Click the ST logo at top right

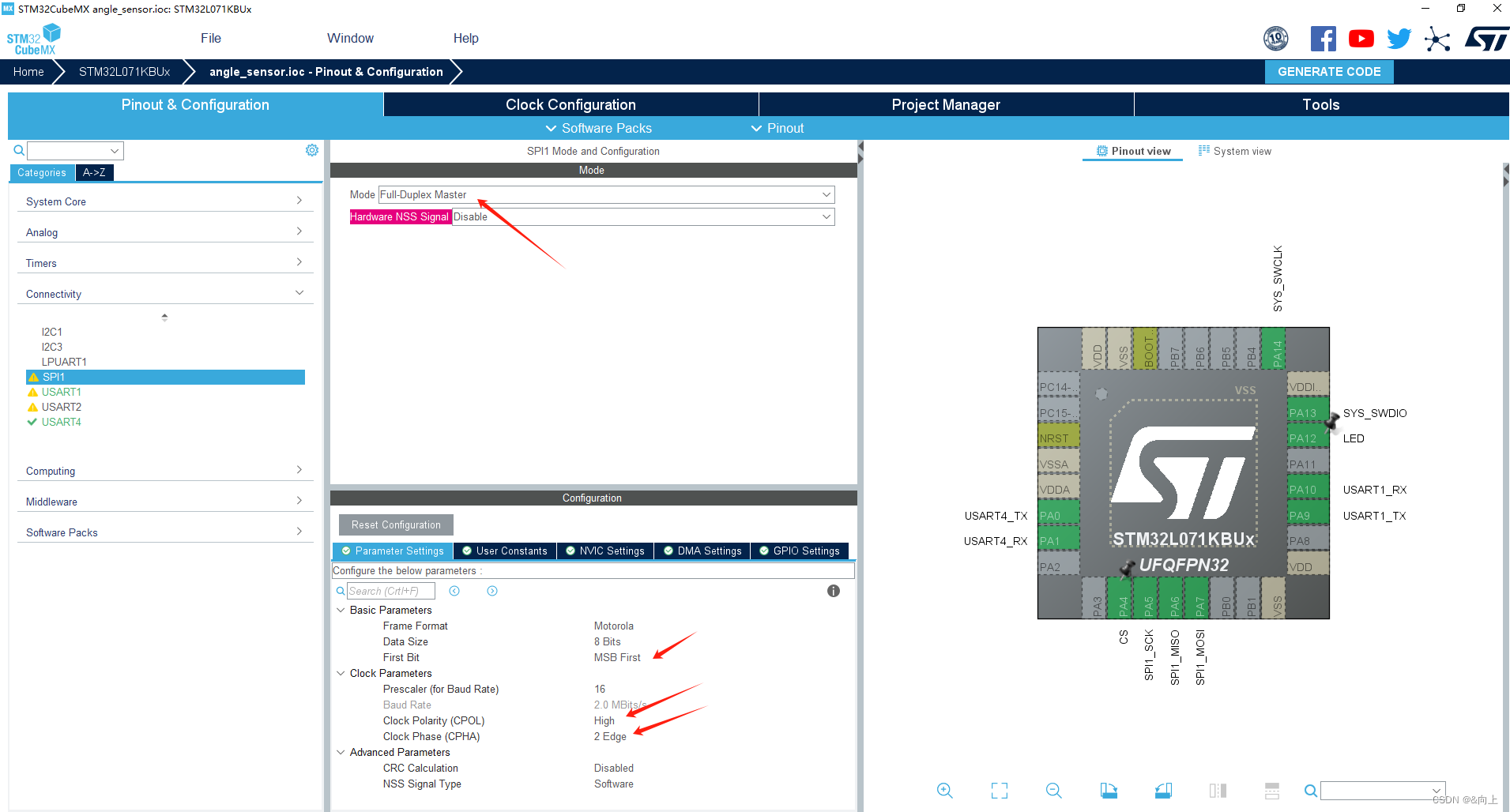pyautogui.click(x=1486, y=39)
